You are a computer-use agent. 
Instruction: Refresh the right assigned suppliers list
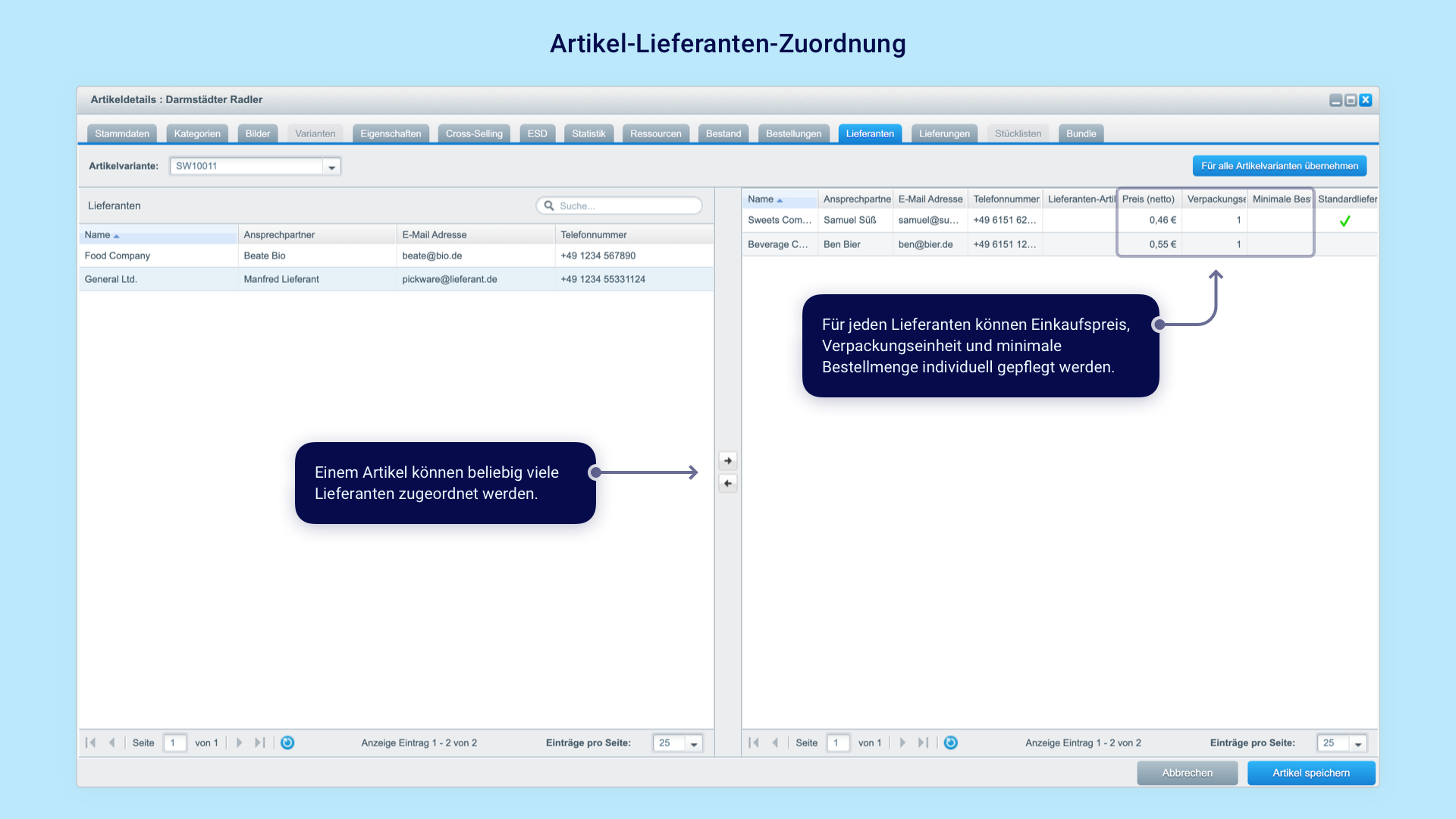(951, 743)
